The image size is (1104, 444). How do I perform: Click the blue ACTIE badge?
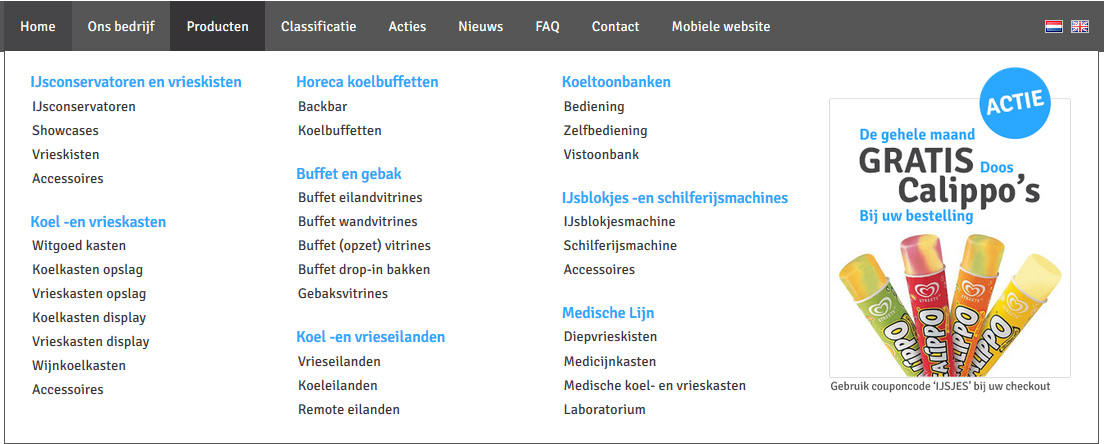1015,101
